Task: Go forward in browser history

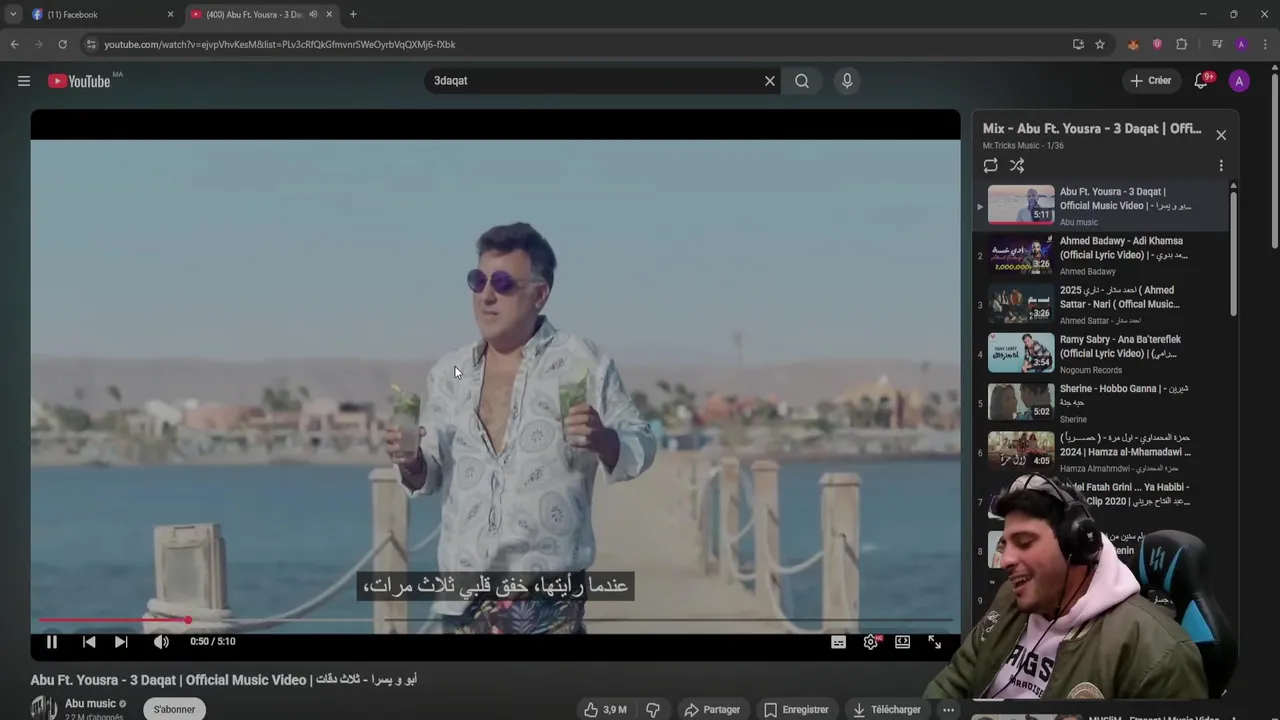Action: tap(38, 44)
